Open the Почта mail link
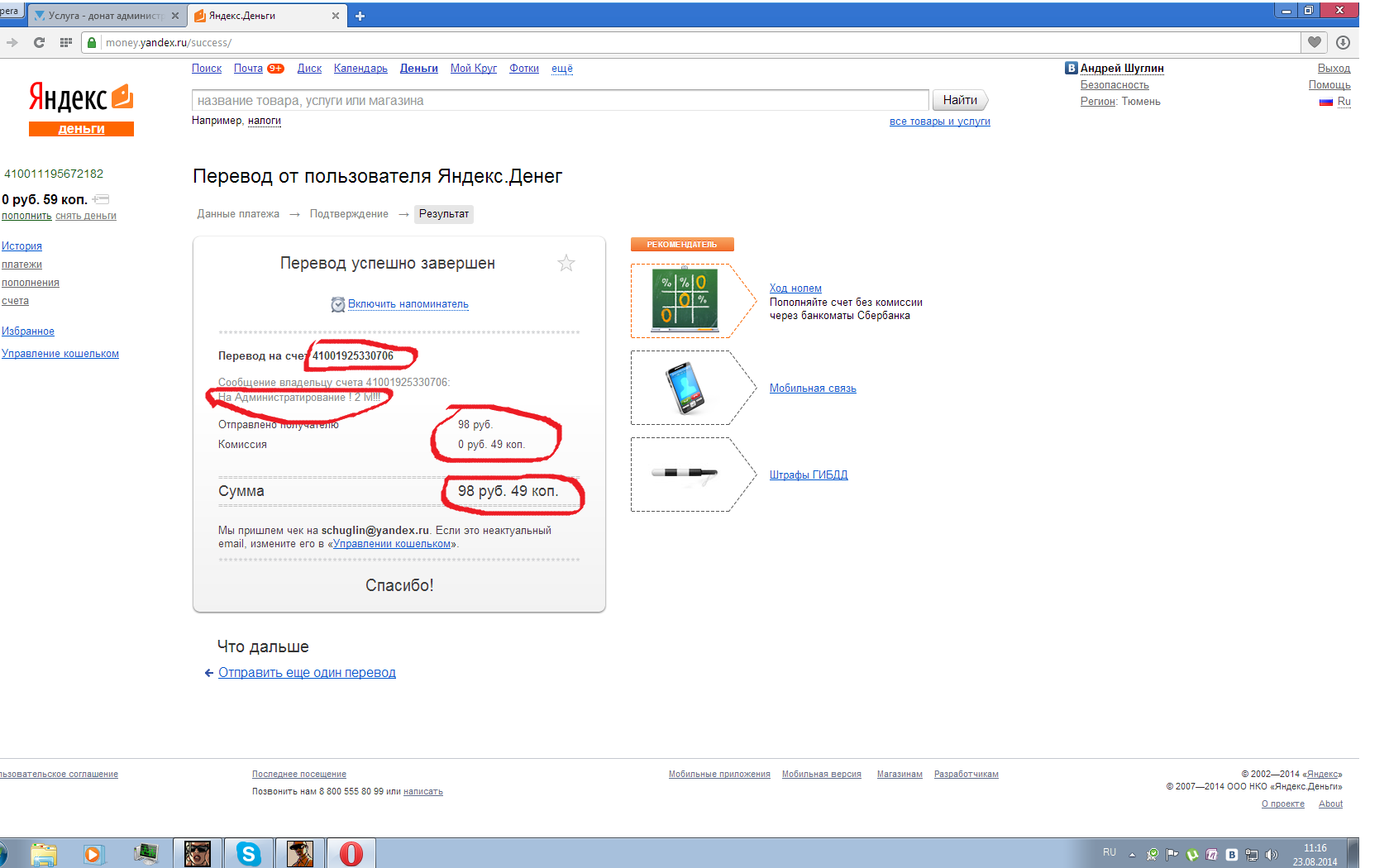 (x=248, y=69)
